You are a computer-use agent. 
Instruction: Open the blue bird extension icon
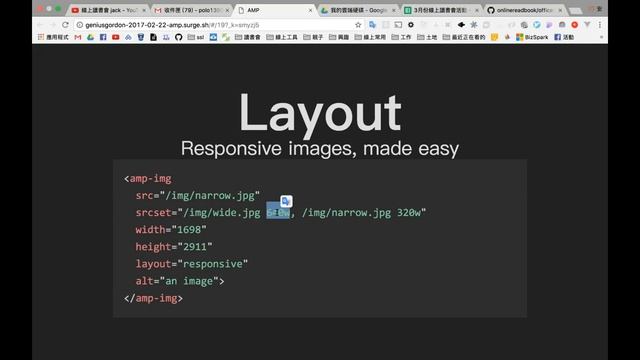click(536, 25)
